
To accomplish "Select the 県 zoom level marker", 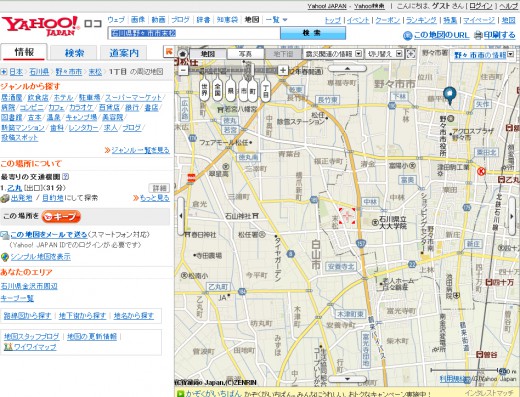I will [x=230, y=90].
